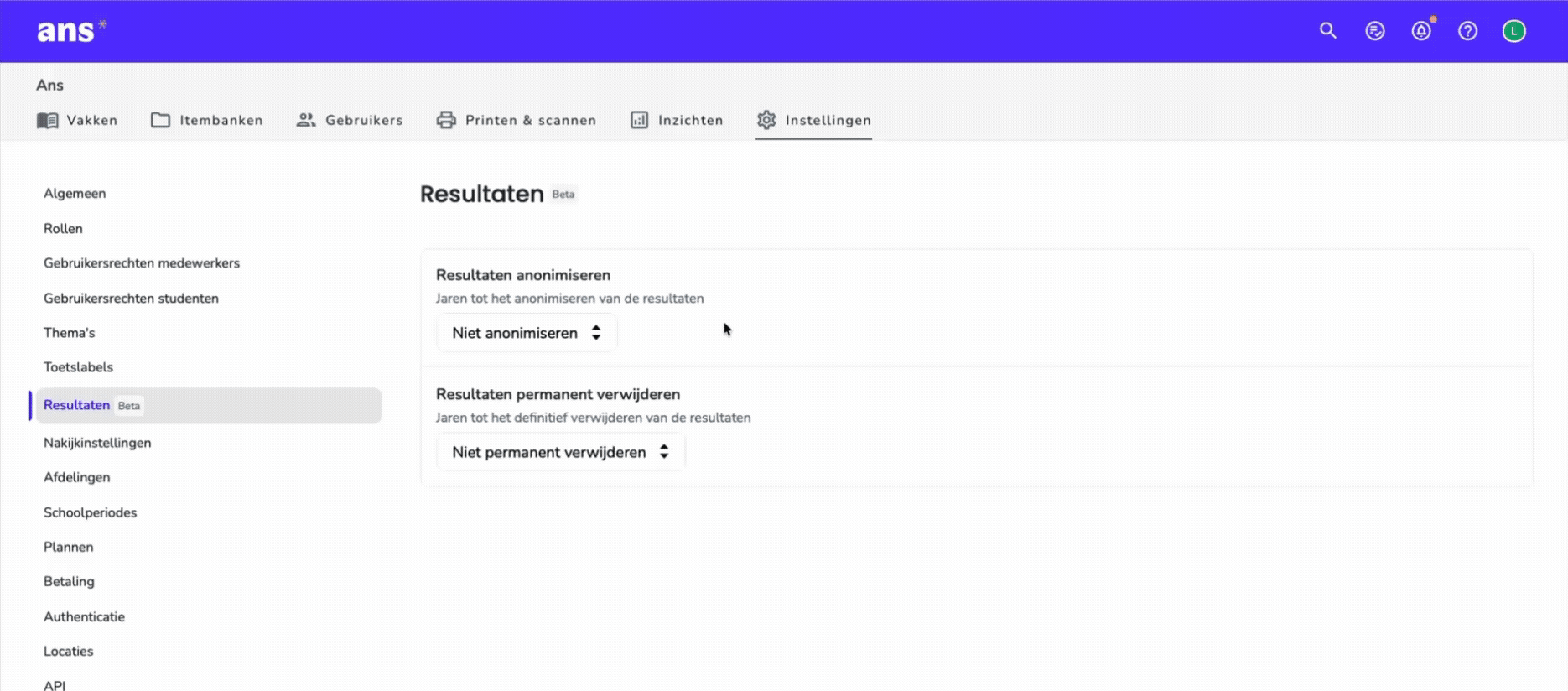1568x691 pixels.
Task: Open Algemeen settings in sidebar
Action: click(75, 194)
